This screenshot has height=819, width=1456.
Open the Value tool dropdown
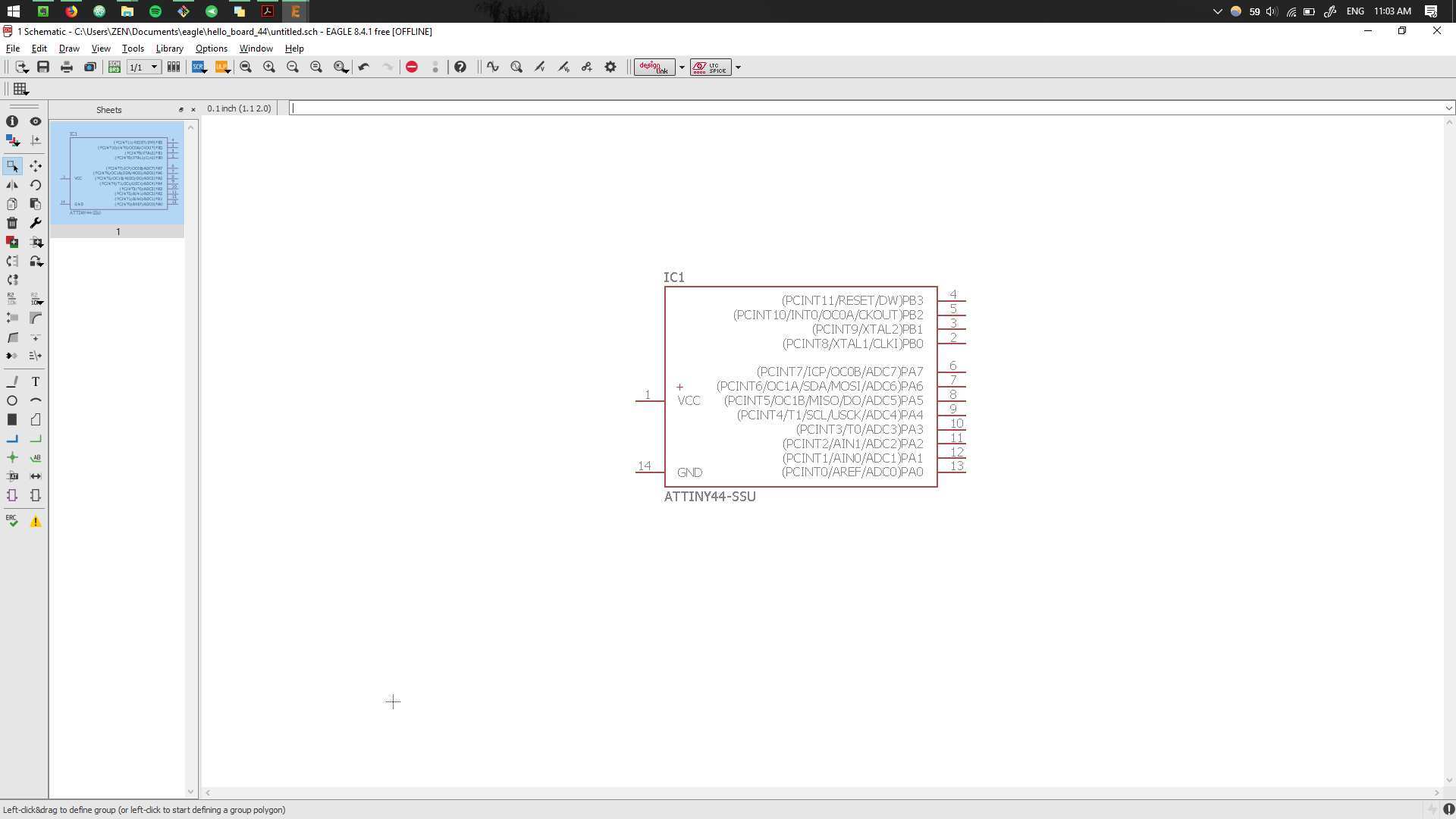[x=36, y=299]
